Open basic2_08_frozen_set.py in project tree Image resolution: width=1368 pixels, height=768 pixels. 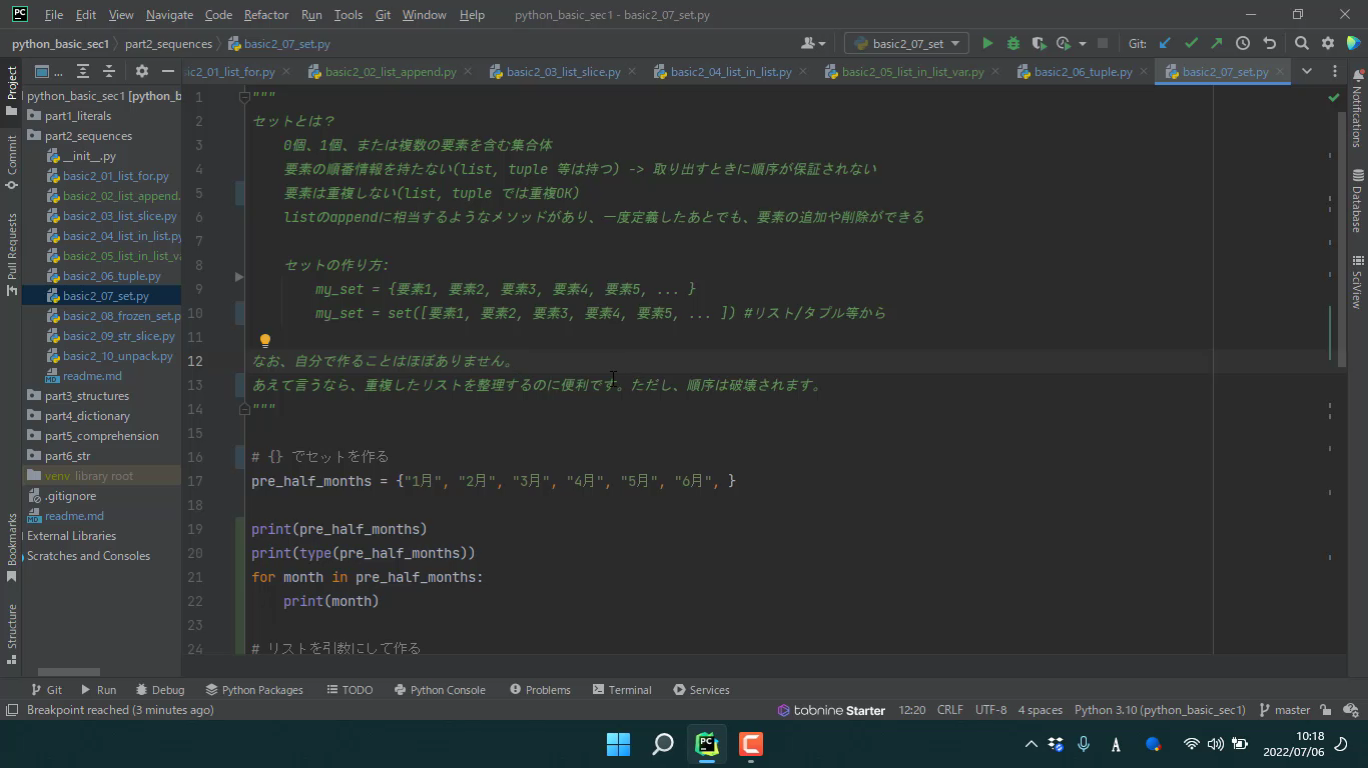point(121,316)
